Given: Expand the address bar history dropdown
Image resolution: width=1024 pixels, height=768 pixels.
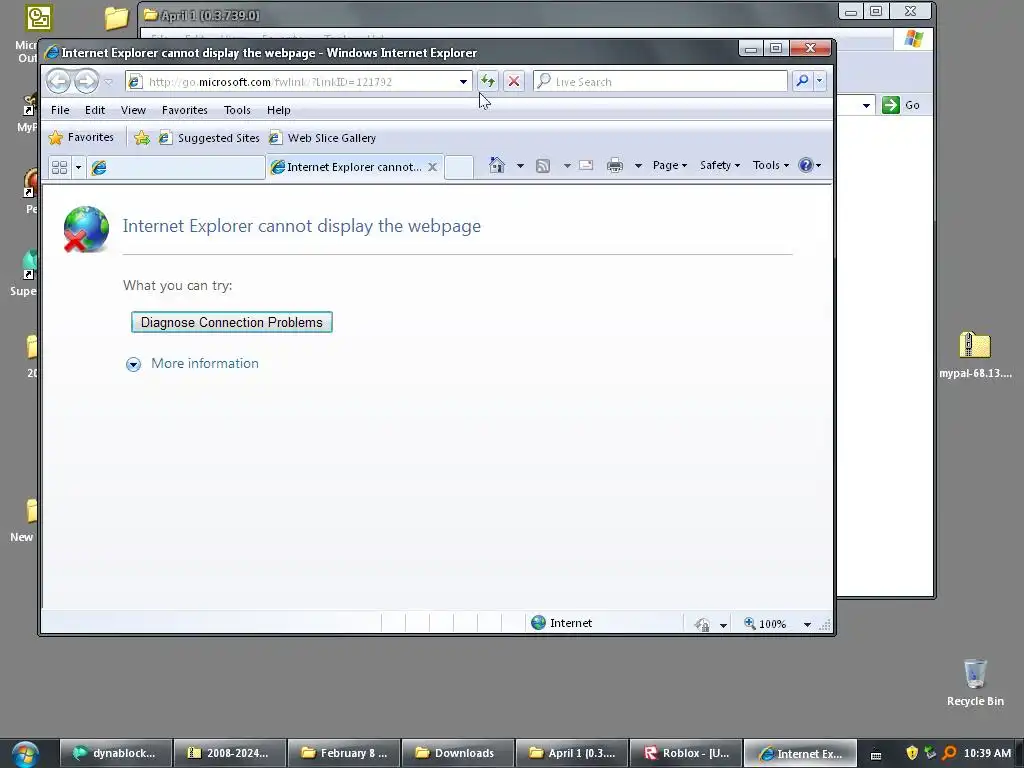Looking at the screenshot, I should (463, 82).
